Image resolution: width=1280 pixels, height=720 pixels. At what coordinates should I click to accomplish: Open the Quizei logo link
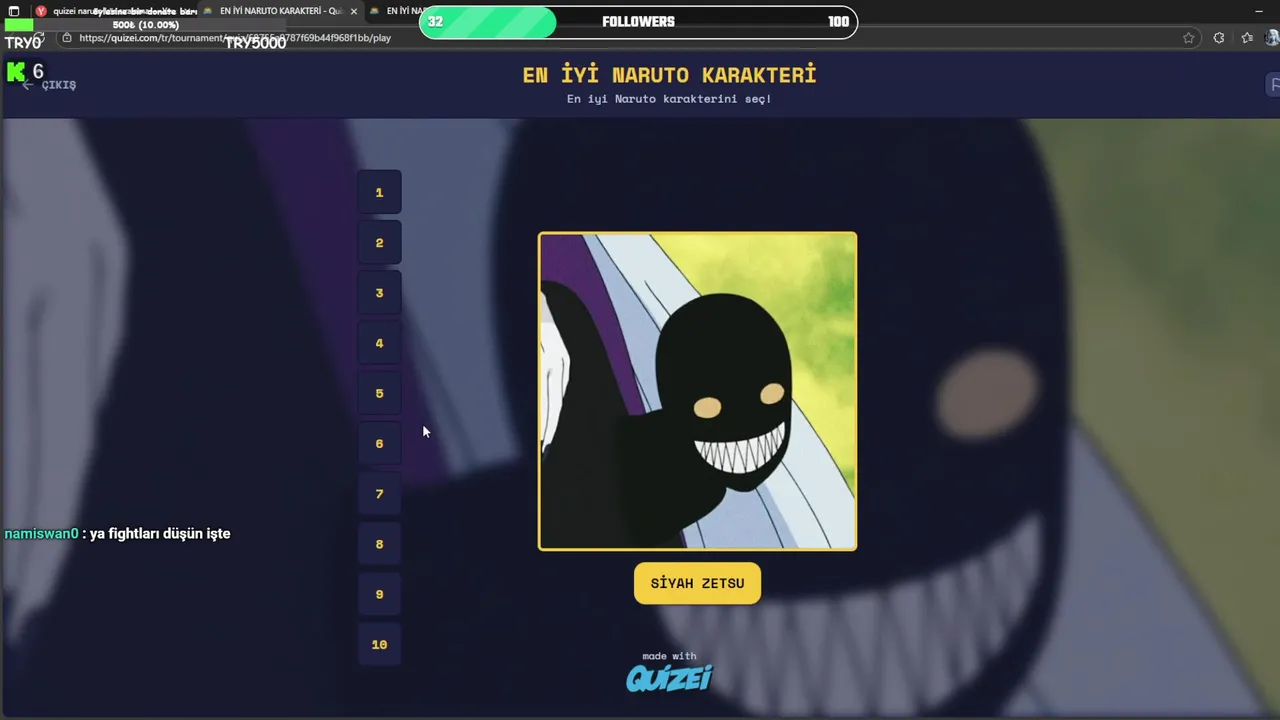(669, 678)
